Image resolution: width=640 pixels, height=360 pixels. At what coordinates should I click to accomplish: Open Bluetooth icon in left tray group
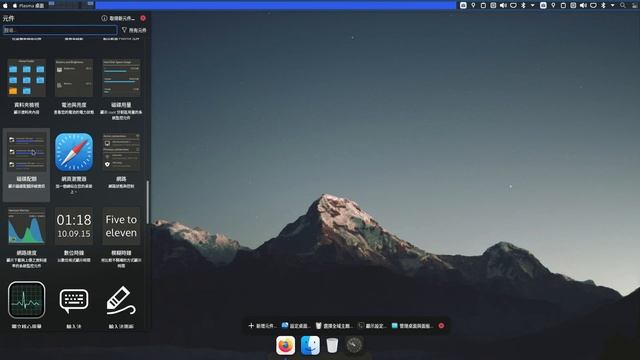click(524, 5)
